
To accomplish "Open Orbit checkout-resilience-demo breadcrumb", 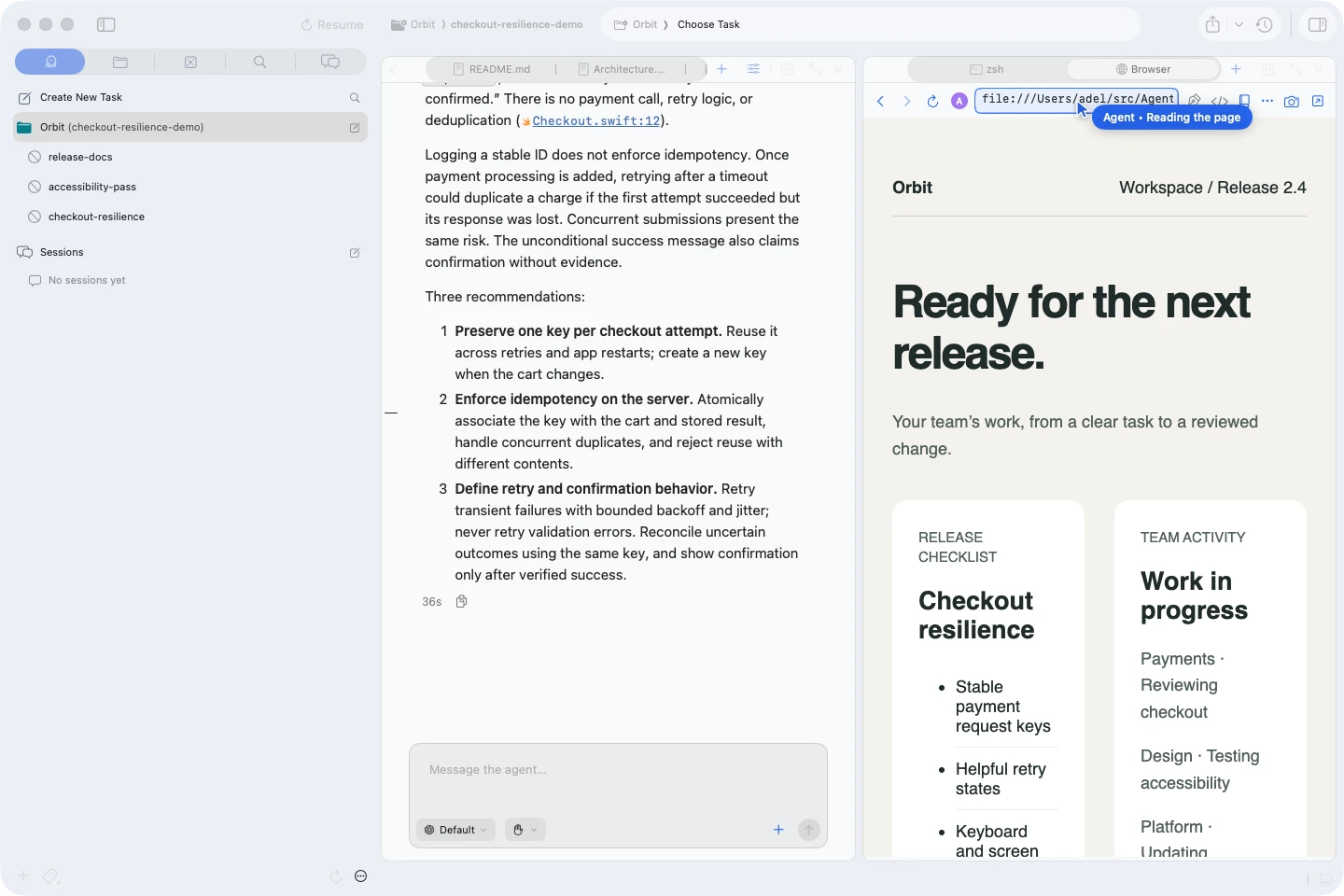I will coord(487,24).
